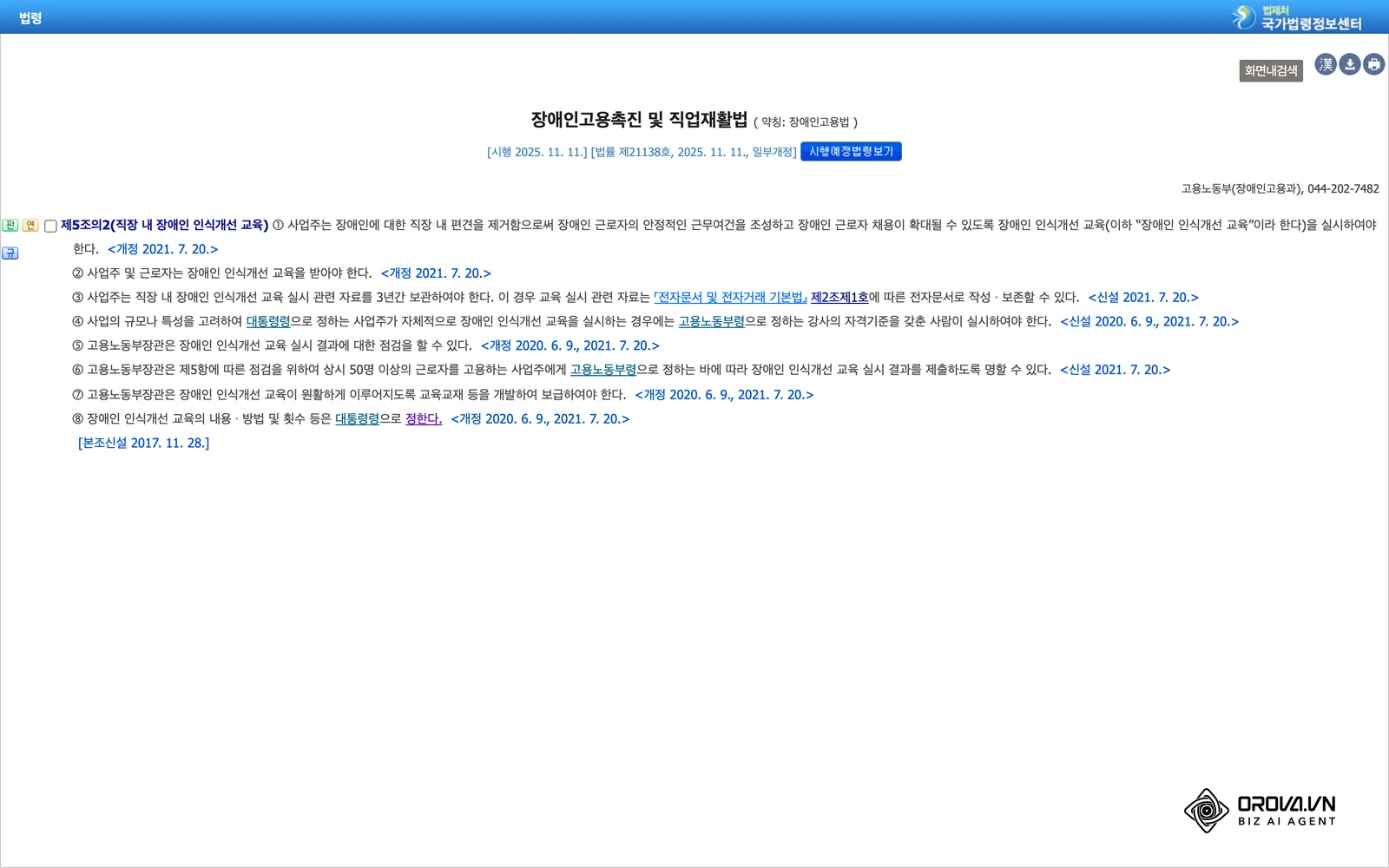The image size is (1389, 868).
Task: Click the <개정 2021. 7. 20.> note in paragraph ①
Action: [x=163, y=249]
